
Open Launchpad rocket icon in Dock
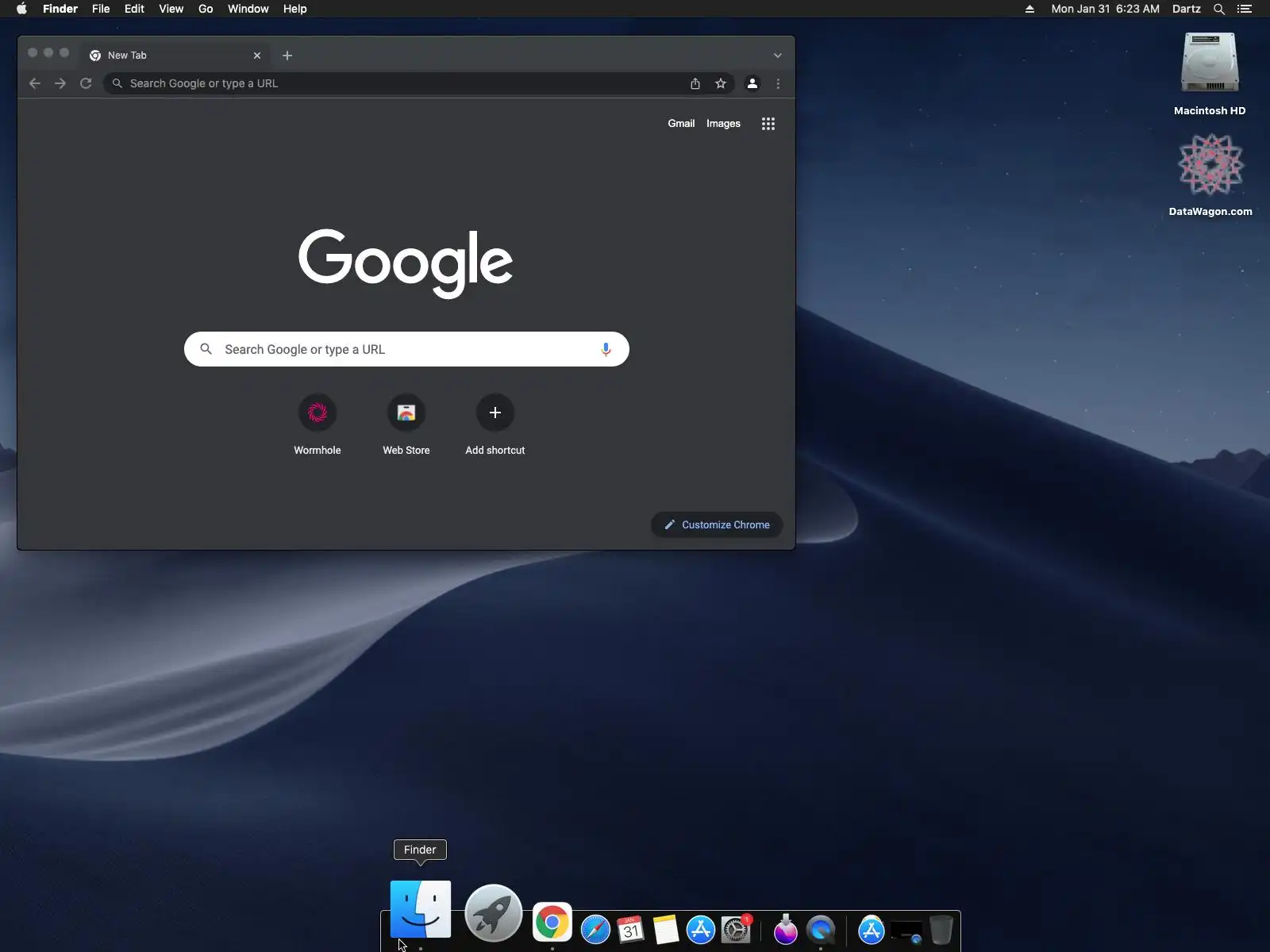[x=493, y=912]
